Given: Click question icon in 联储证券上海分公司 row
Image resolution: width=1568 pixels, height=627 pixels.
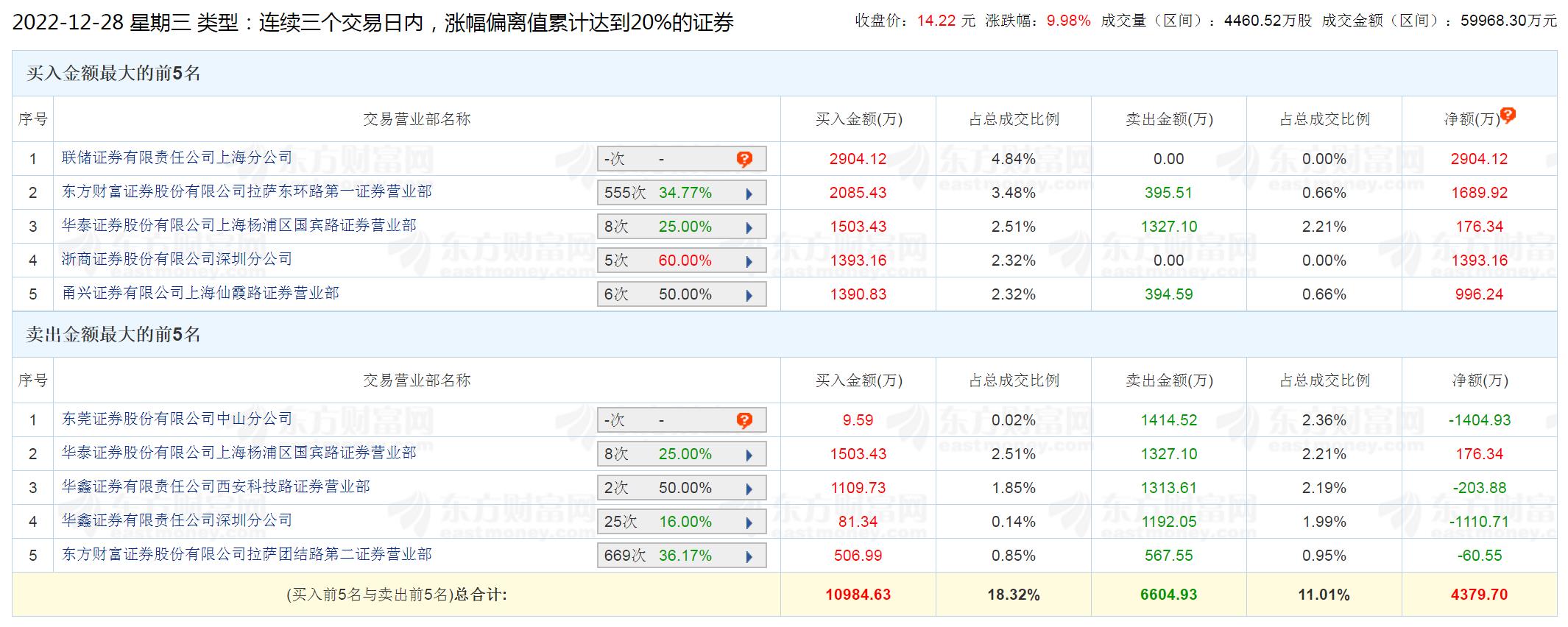Looking at the screenshot, I should click(x=744, y=159).
